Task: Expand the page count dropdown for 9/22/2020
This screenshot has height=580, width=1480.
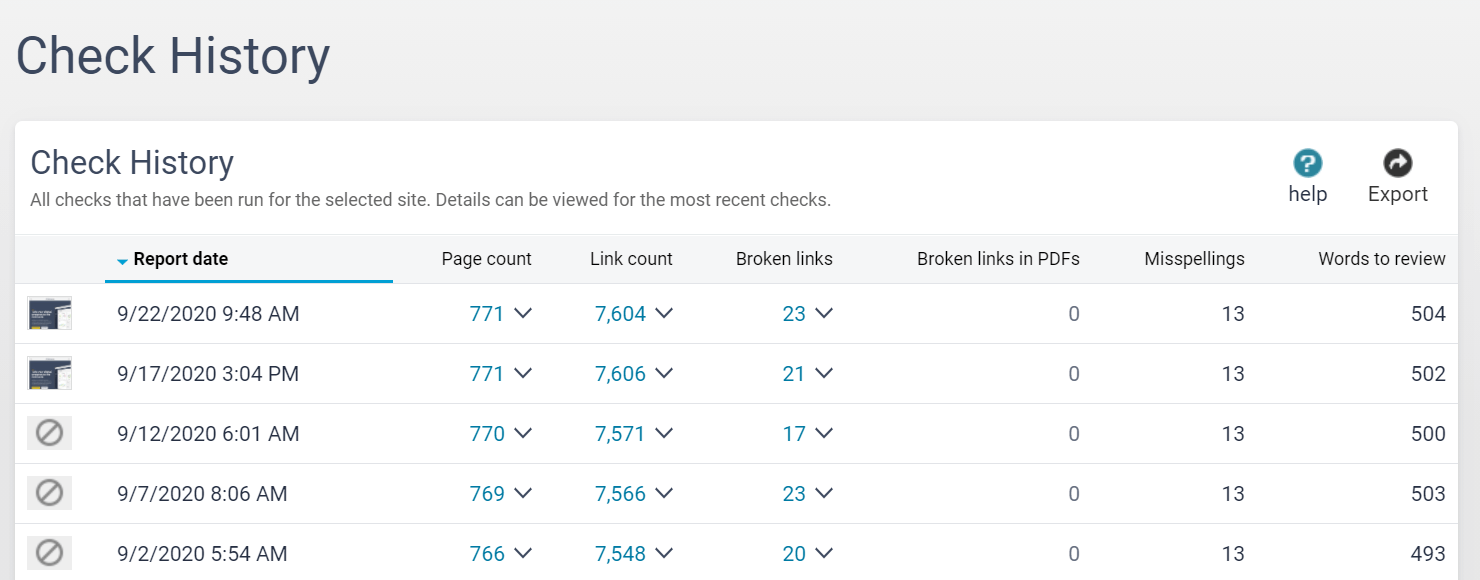Action: pyautogui.click(x=522, y=314)
